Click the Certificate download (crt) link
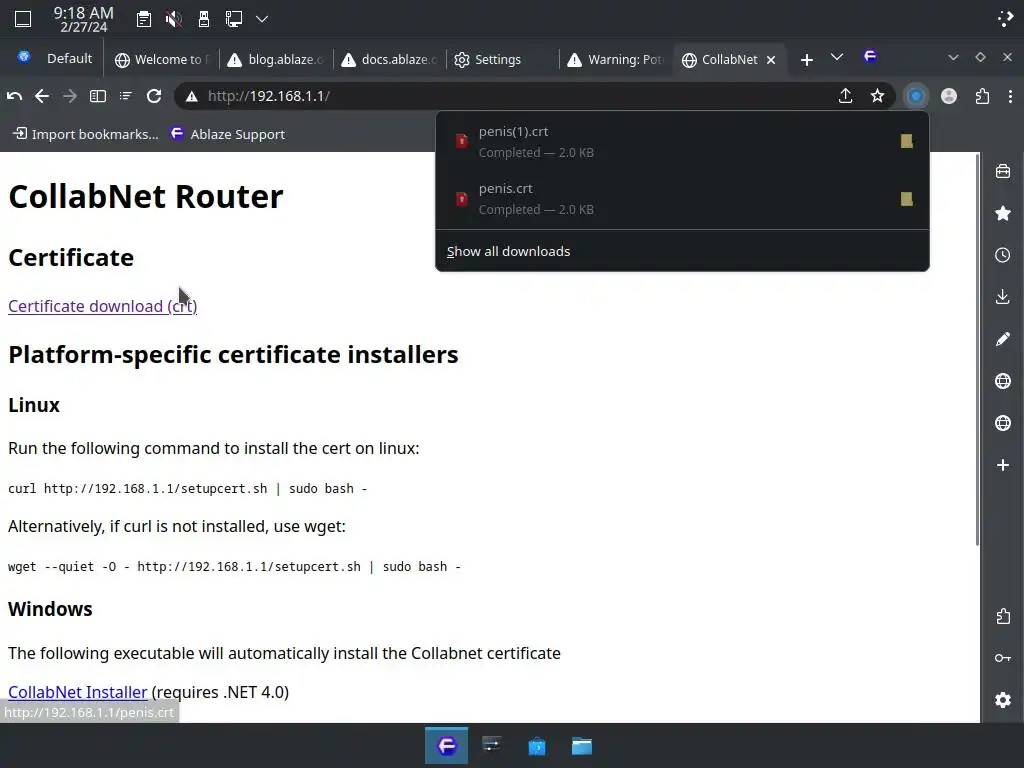1024x768 pixels. [103, 306]
